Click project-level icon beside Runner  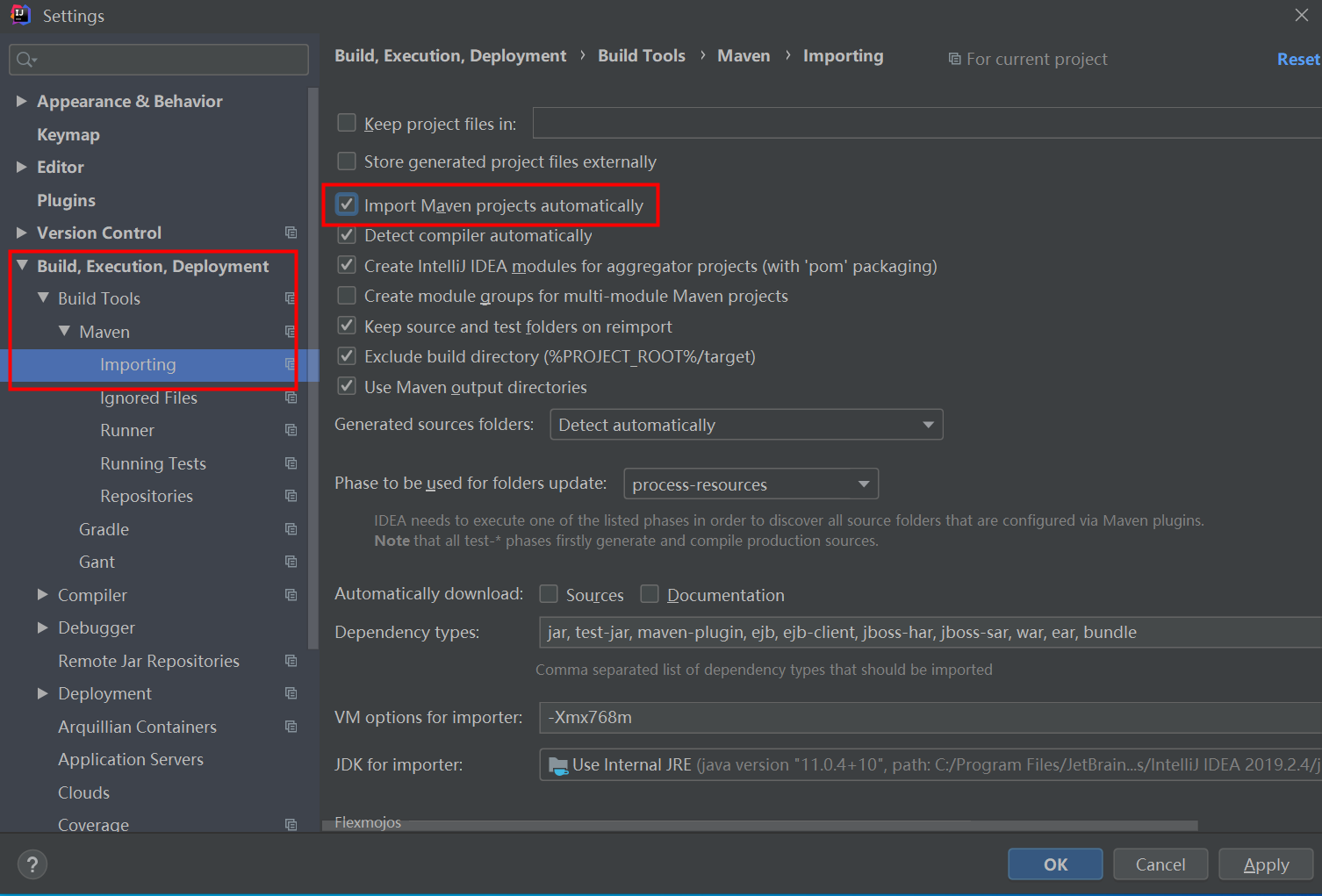291,430
